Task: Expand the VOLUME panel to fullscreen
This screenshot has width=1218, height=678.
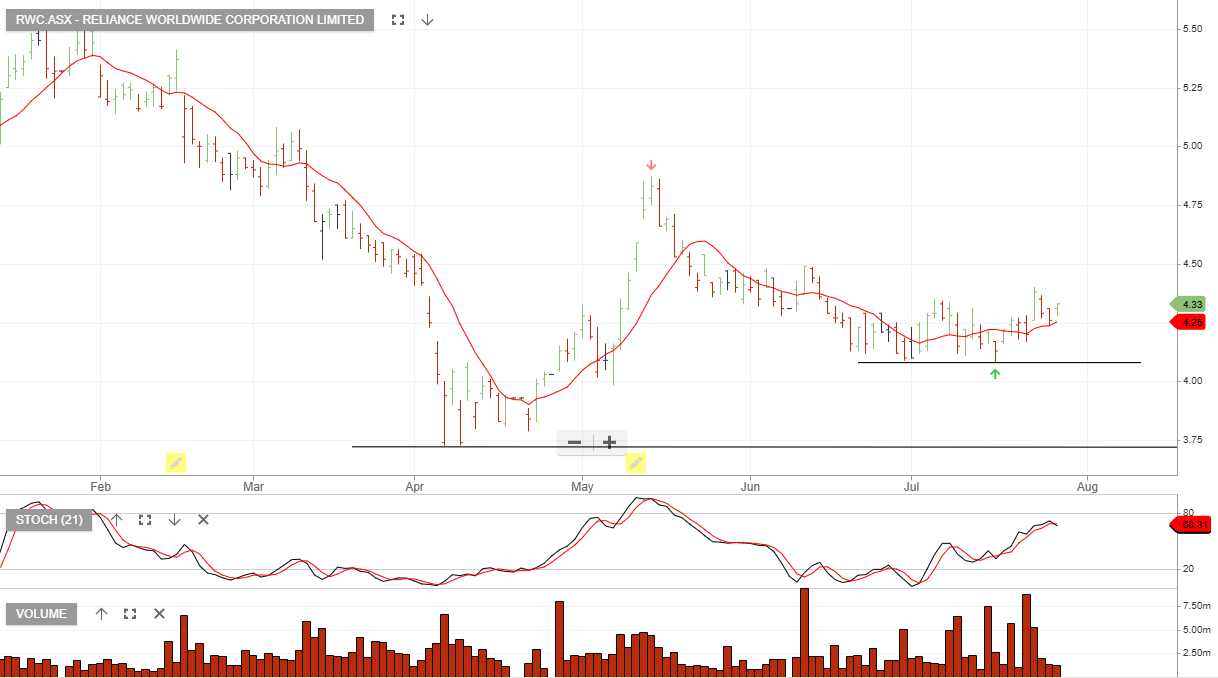Action: point(128,614)
